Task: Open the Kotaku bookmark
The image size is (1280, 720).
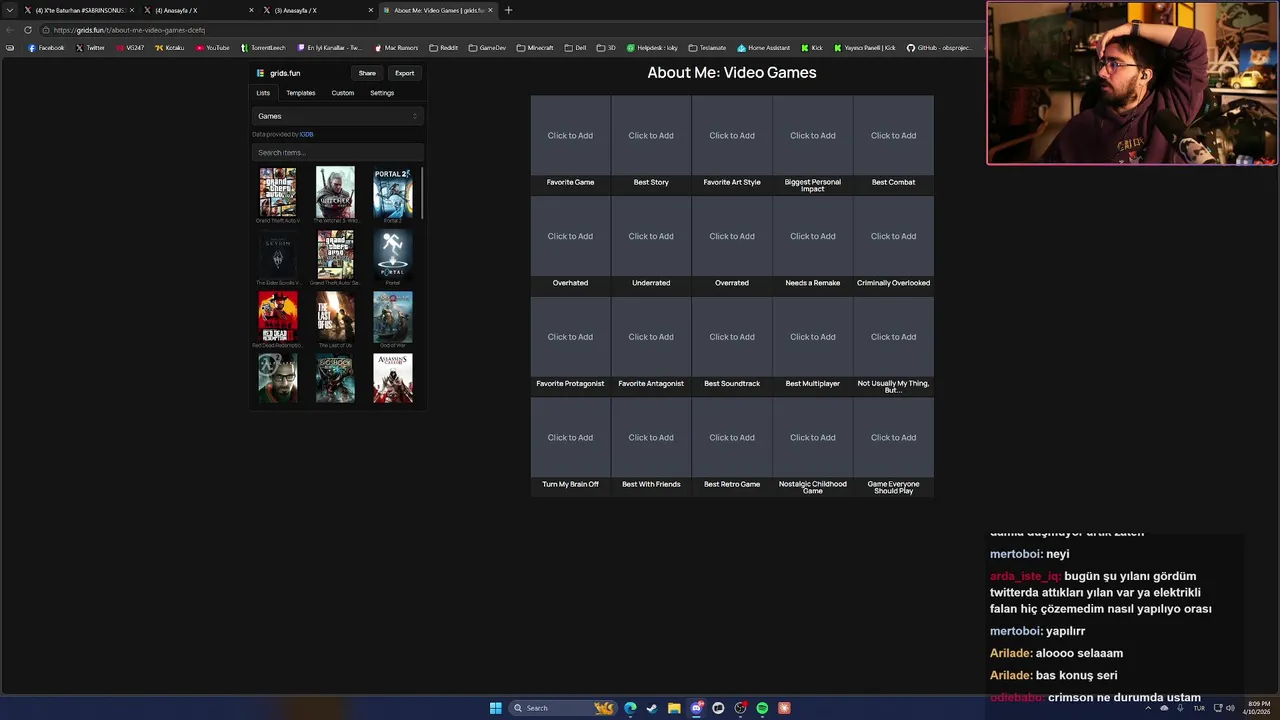Action: pos(169,48)
